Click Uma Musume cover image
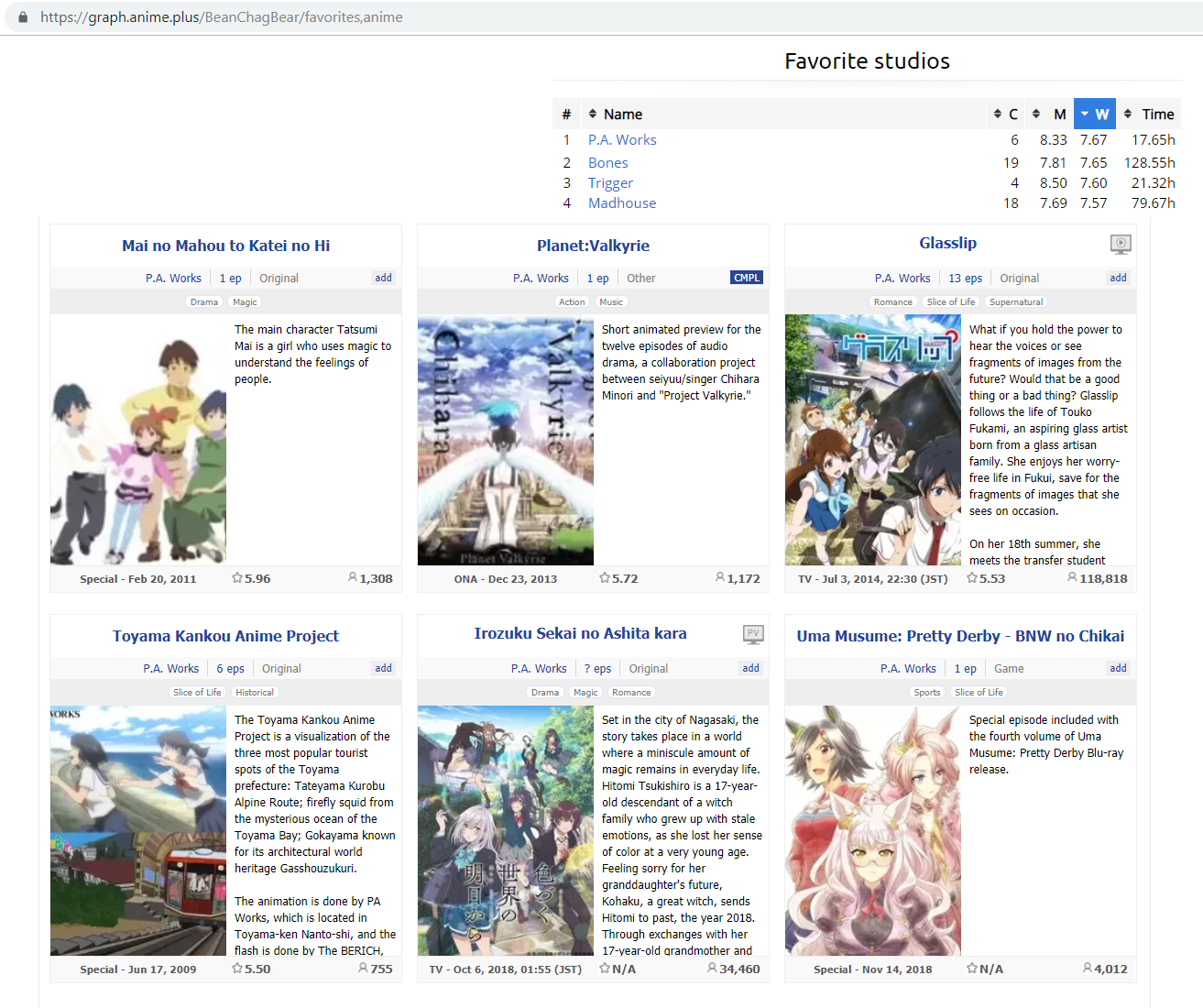Screen dimensions: 1203x1008 tap(873, 830)
